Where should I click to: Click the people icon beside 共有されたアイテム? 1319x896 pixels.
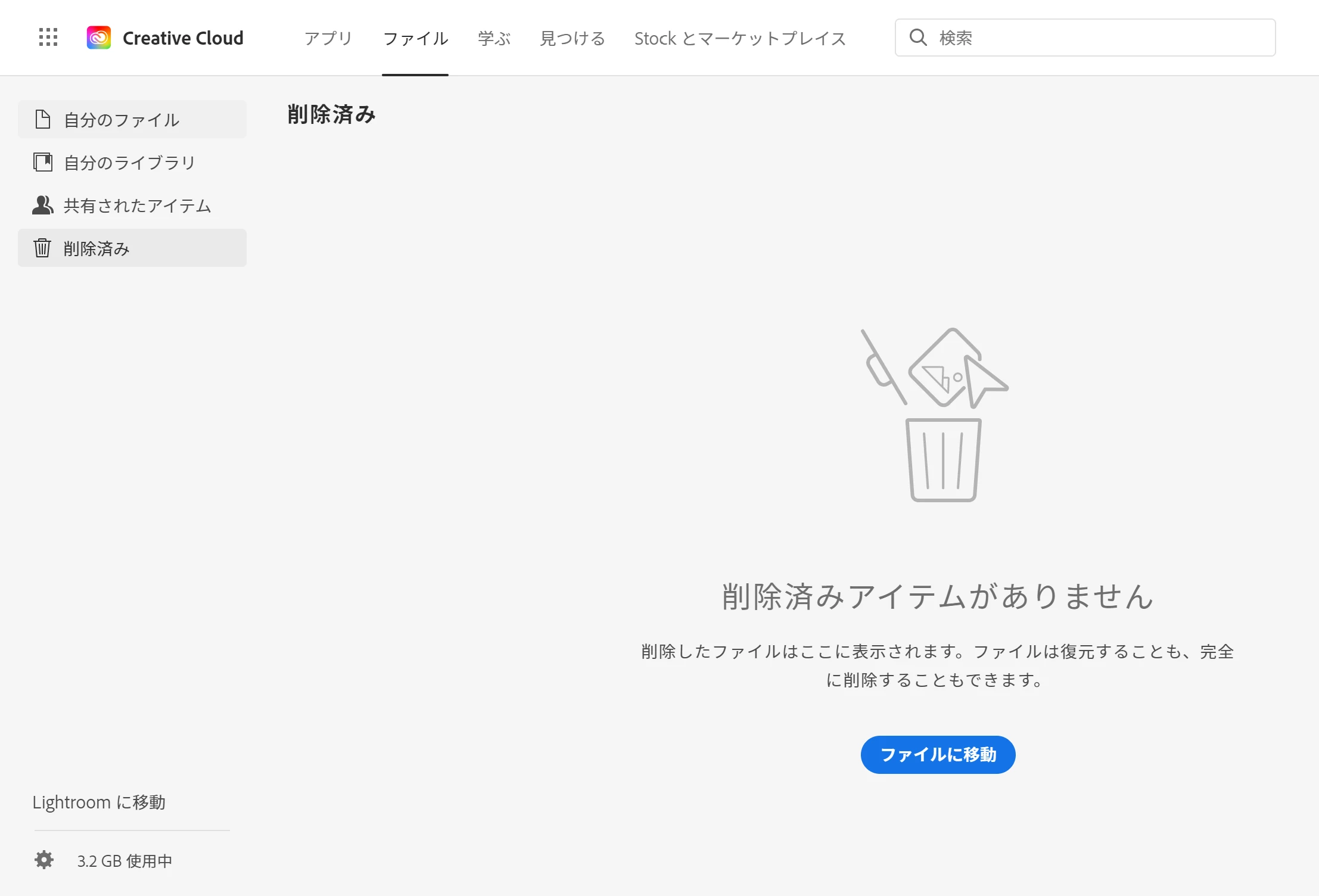42,205
